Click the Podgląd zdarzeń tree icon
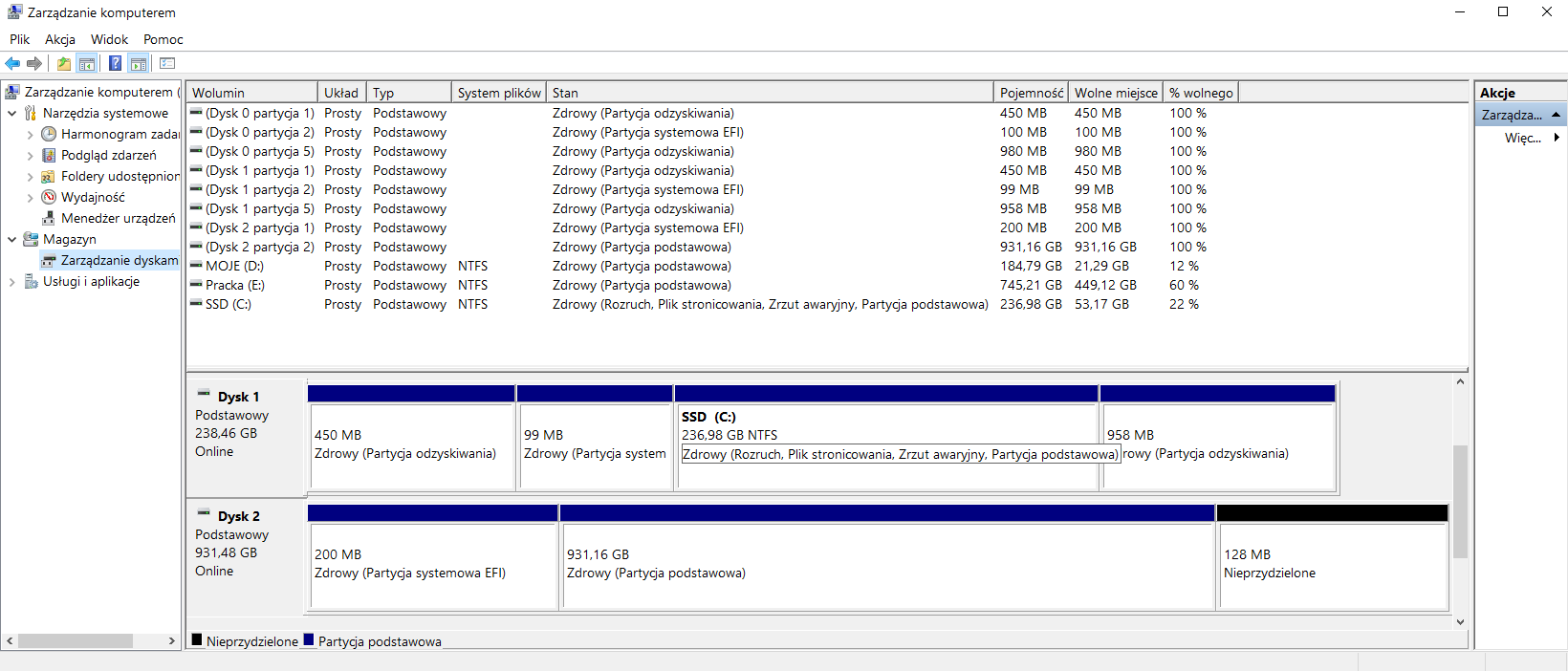Viewport: 1568px width, 671px height. 49,155
